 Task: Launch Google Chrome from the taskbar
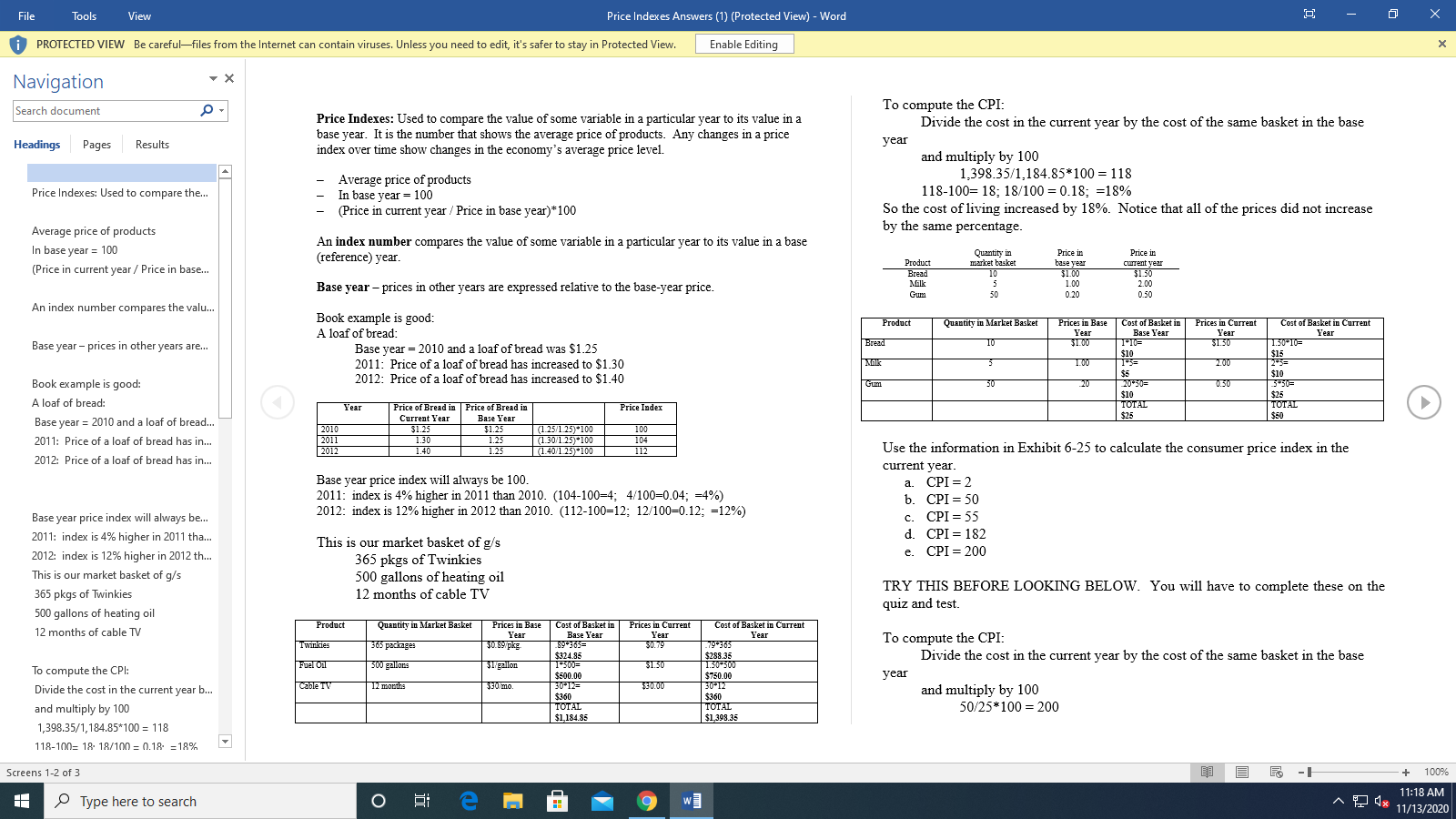point(647,801)
